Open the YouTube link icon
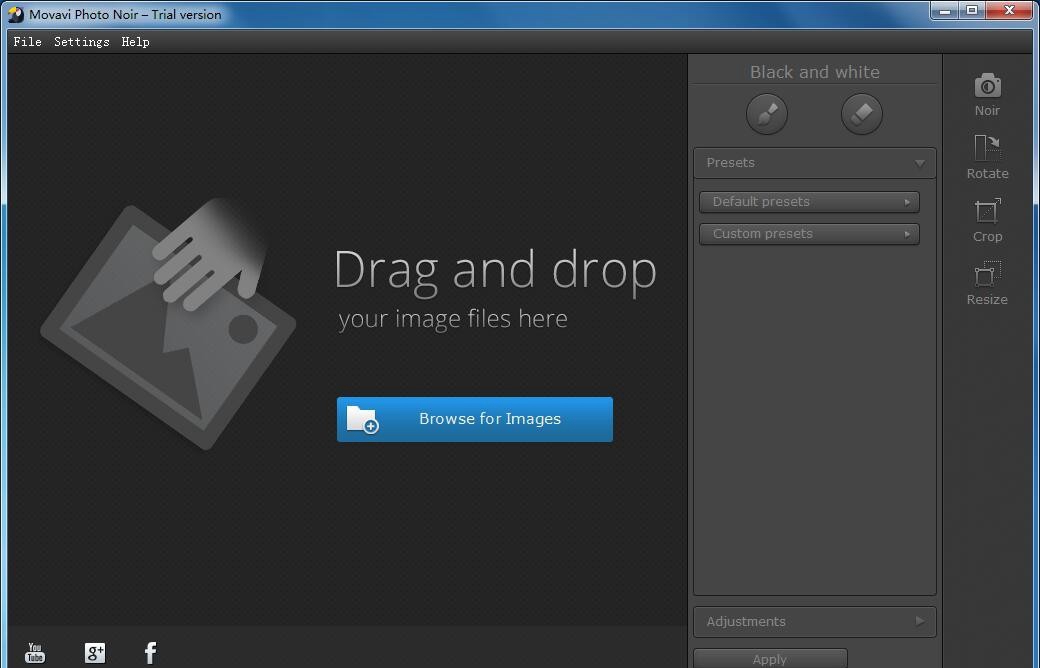This screenshot has height=668, width=1040. [35, 653]
